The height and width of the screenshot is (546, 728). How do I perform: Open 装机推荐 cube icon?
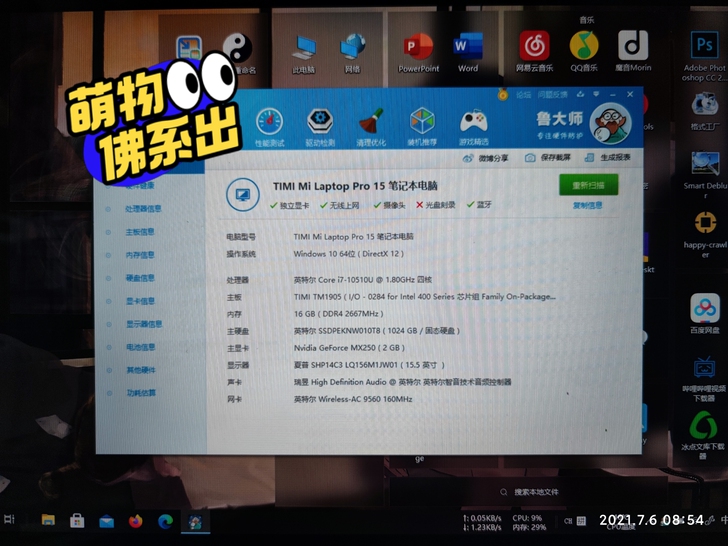422,127
